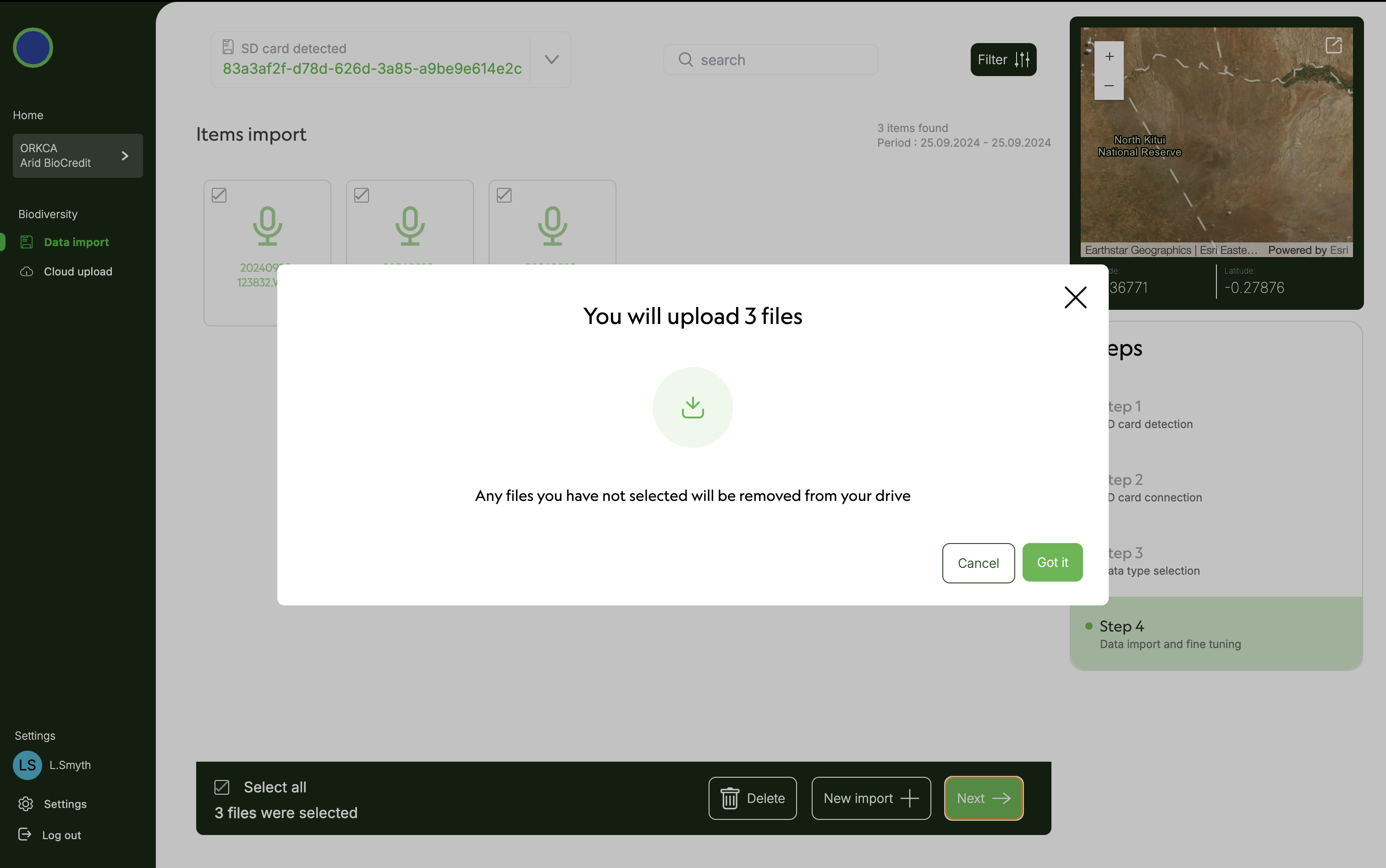This screenshot has height=868, width=1386.
Task: Click the Data import sidebar icon
Action: coord(27,242)
